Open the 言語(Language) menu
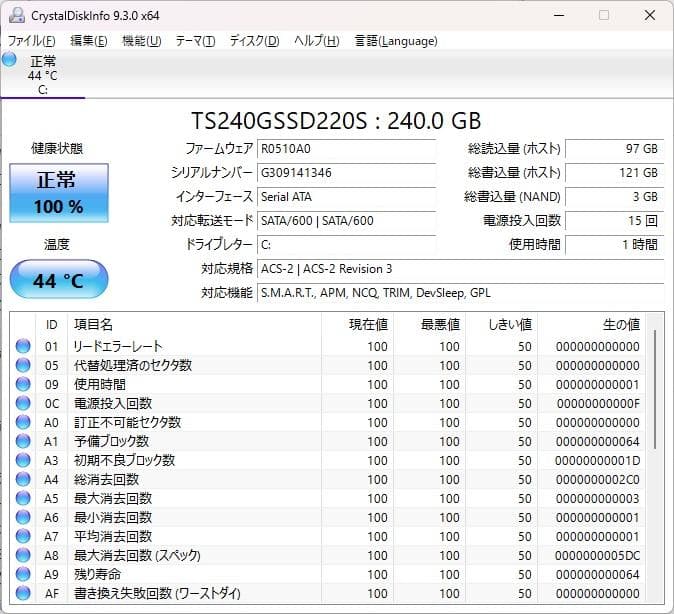The image size is (674, 614). [396, 41]
